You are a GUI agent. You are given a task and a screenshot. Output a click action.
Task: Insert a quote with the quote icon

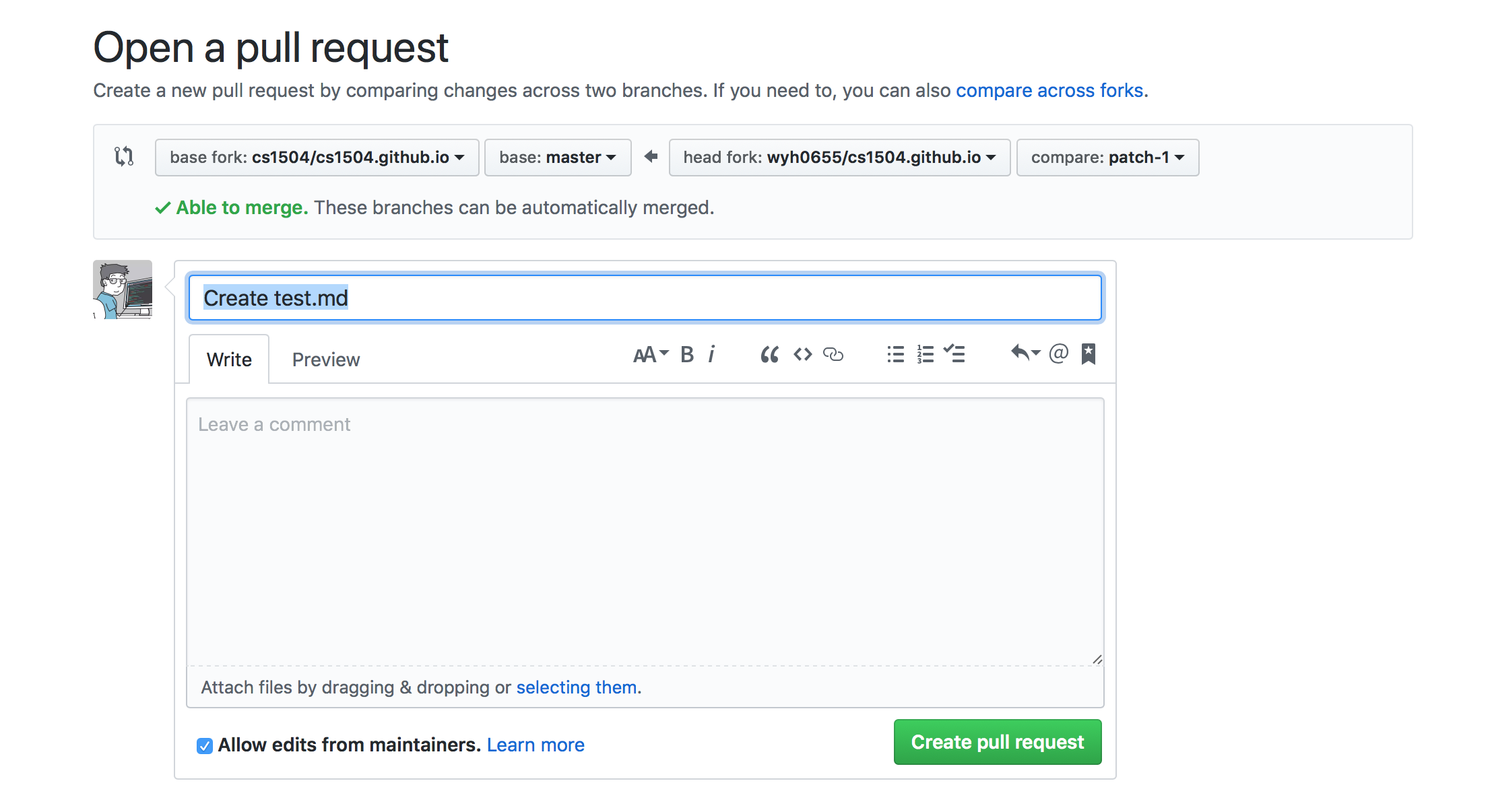tap(769, 354)
